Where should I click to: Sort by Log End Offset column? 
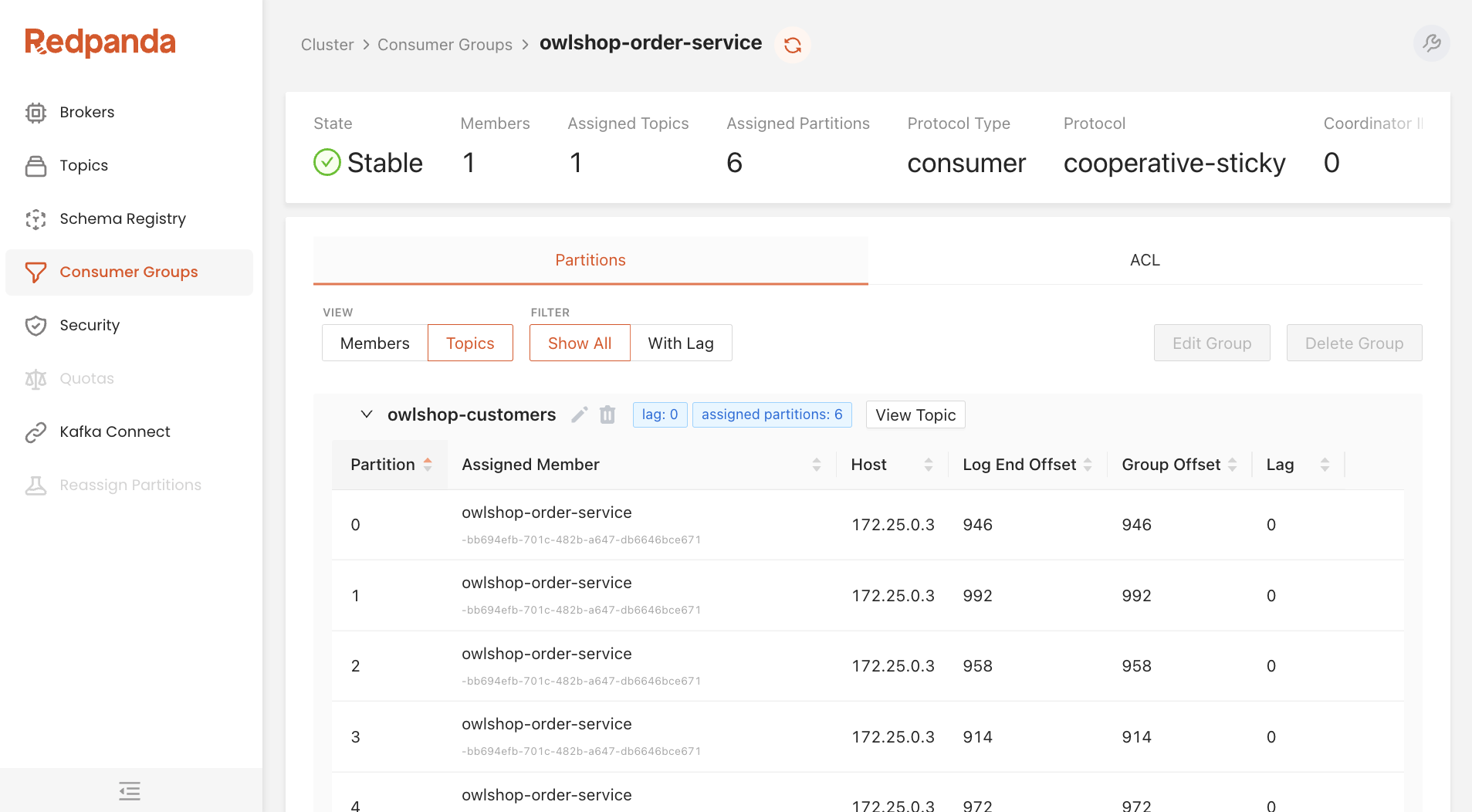coord(1027,465)
